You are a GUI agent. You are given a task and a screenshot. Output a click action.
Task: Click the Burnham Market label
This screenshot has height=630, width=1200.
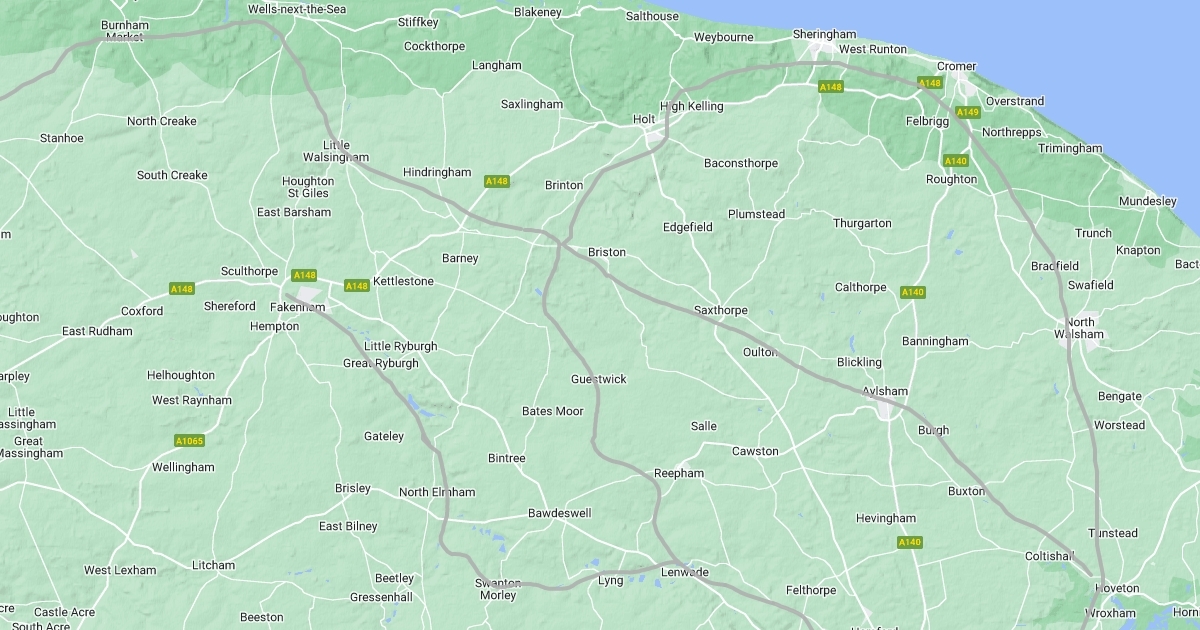click(x=125, y=31)
